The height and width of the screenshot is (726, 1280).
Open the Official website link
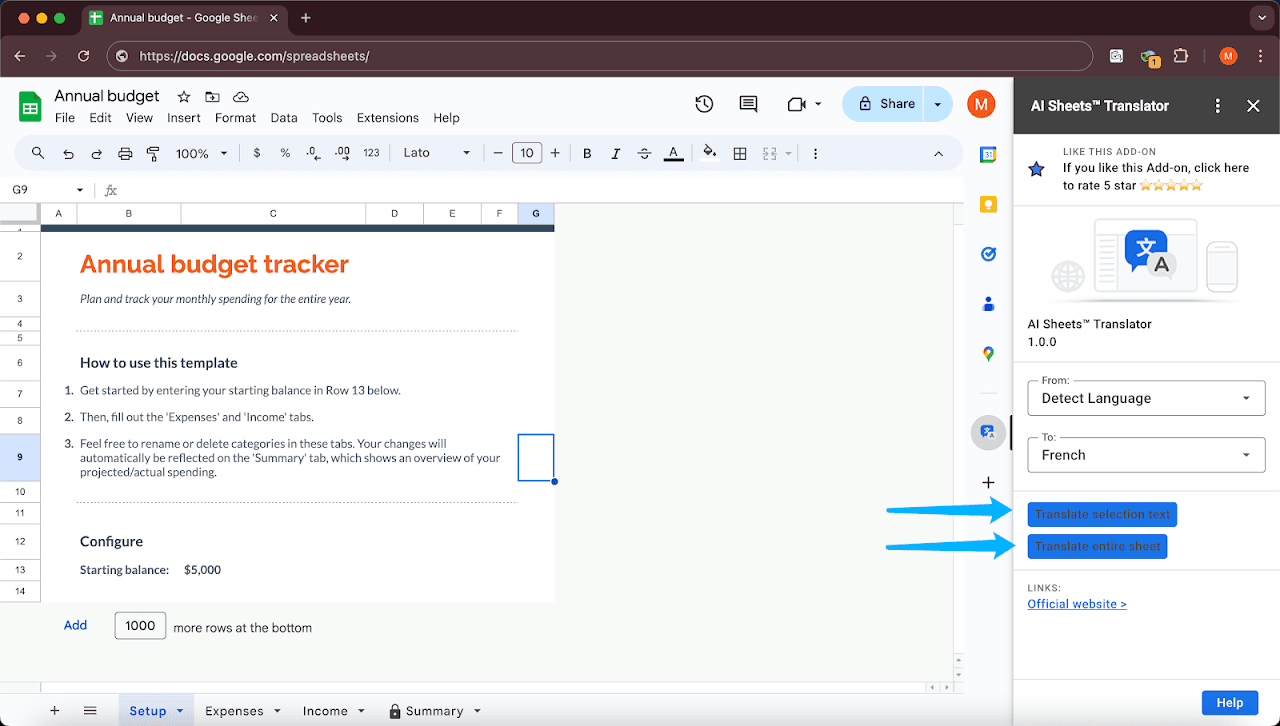tap(1076, 603)
